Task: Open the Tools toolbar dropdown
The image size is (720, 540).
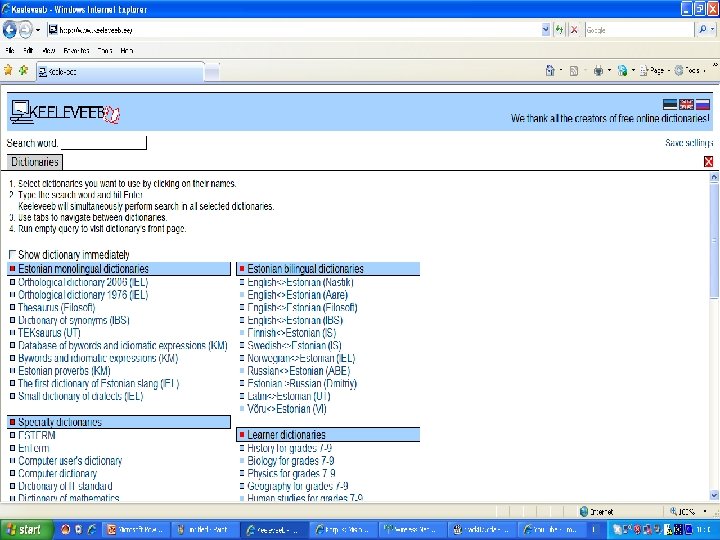Action: (x=690, y=71)
